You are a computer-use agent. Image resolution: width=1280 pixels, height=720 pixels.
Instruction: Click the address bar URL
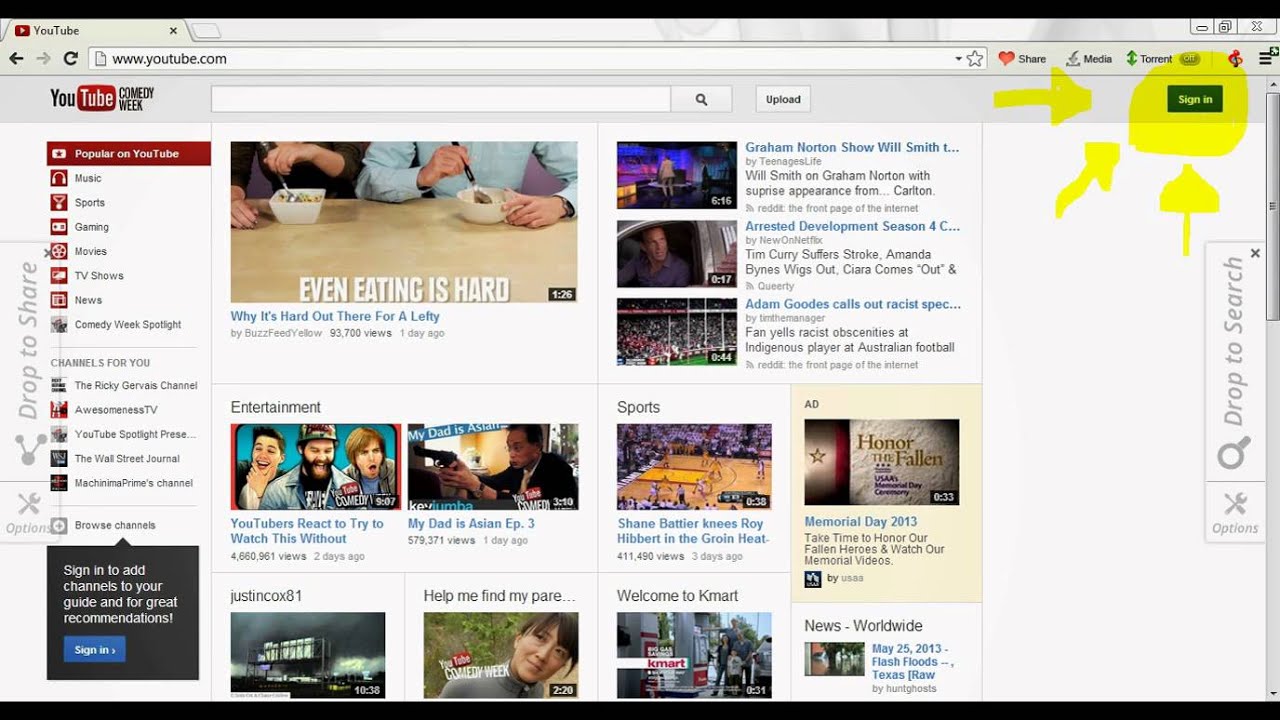[169, 59]
